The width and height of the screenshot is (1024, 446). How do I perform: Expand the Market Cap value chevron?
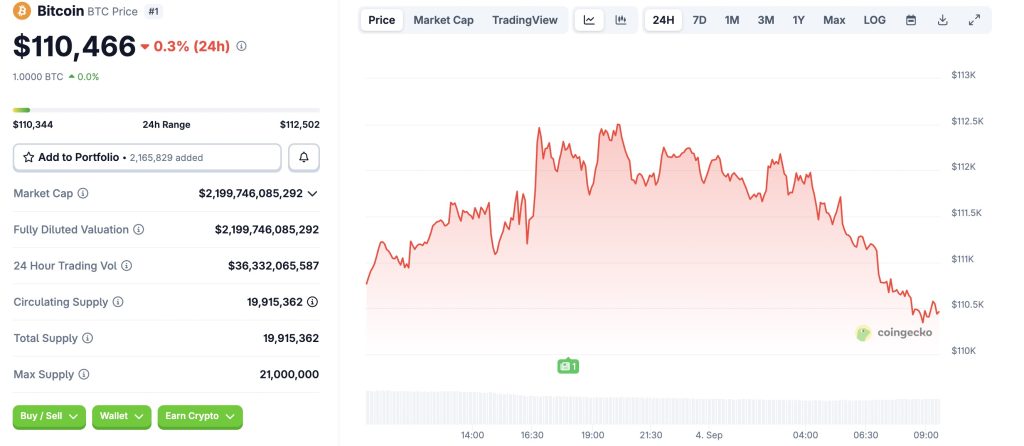(x=312, y=193)
